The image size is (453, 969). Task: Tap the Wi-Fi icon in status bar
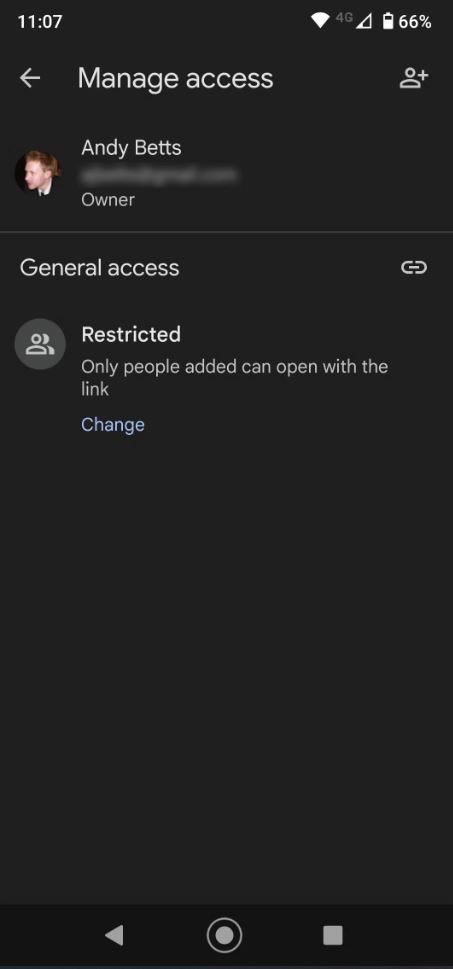(x=320, y=22)
